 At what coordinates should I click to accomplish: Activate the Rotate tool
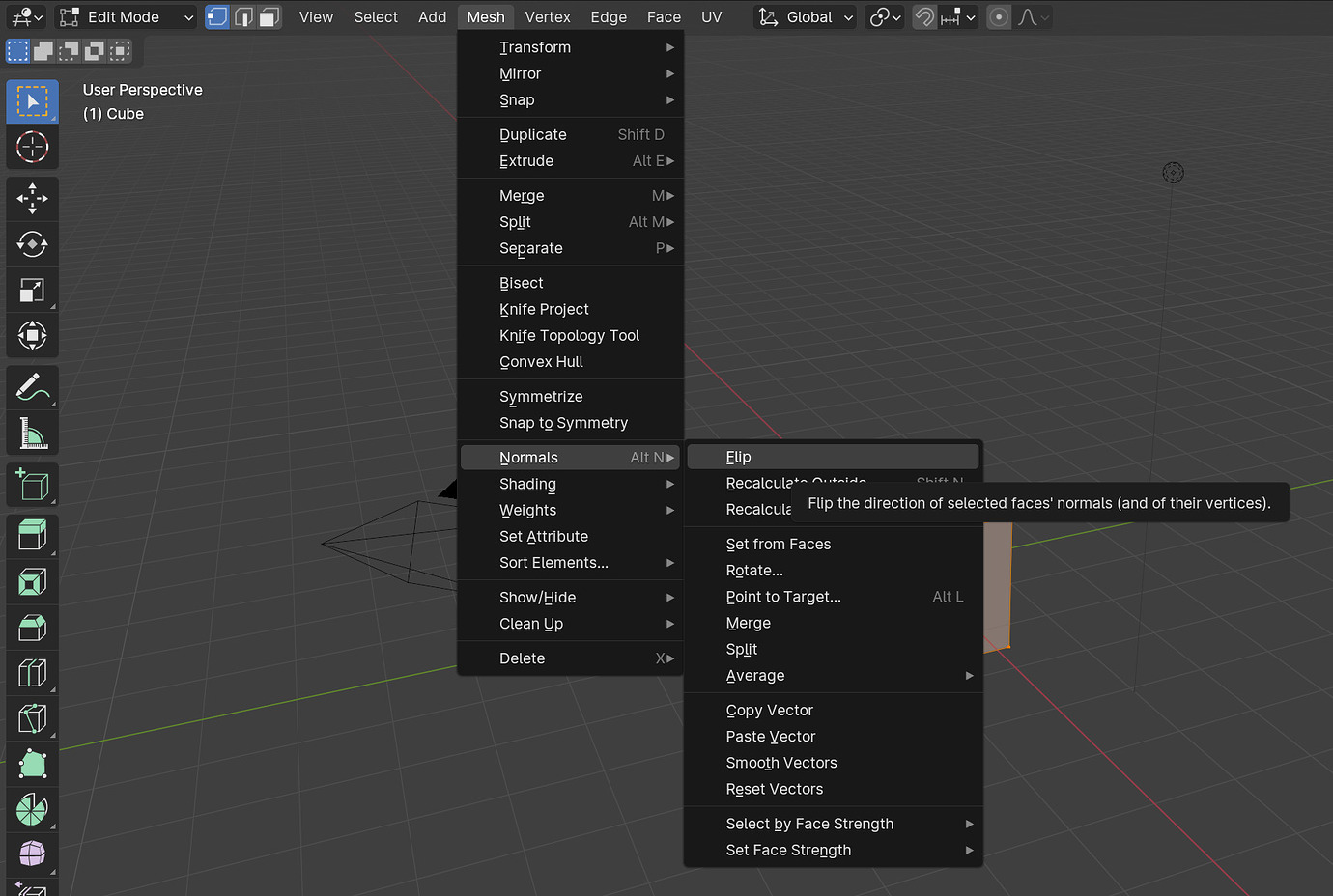coord(32,244)
